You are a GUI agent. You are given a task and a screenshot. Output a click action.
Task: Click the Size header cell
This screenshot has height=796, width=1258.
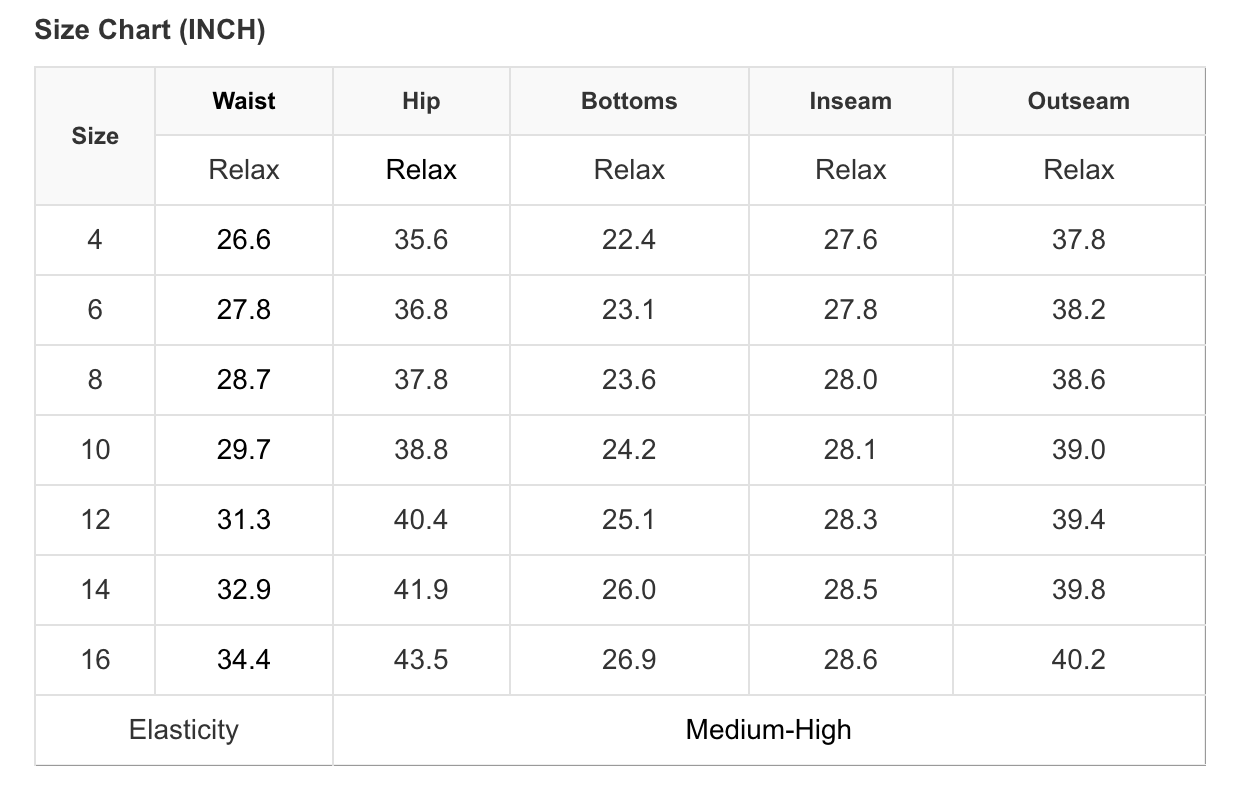pyautogui.click(x=95, y=136)
